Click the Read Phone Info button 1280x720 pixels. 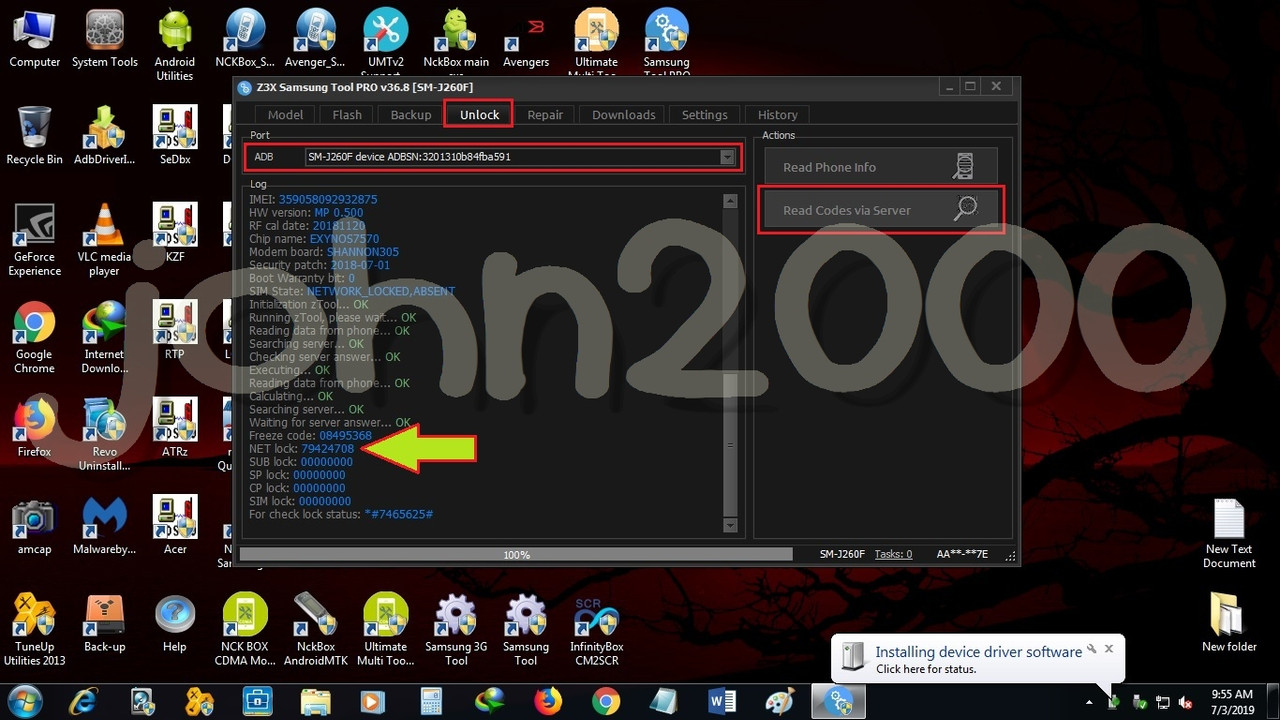(880, 167)
